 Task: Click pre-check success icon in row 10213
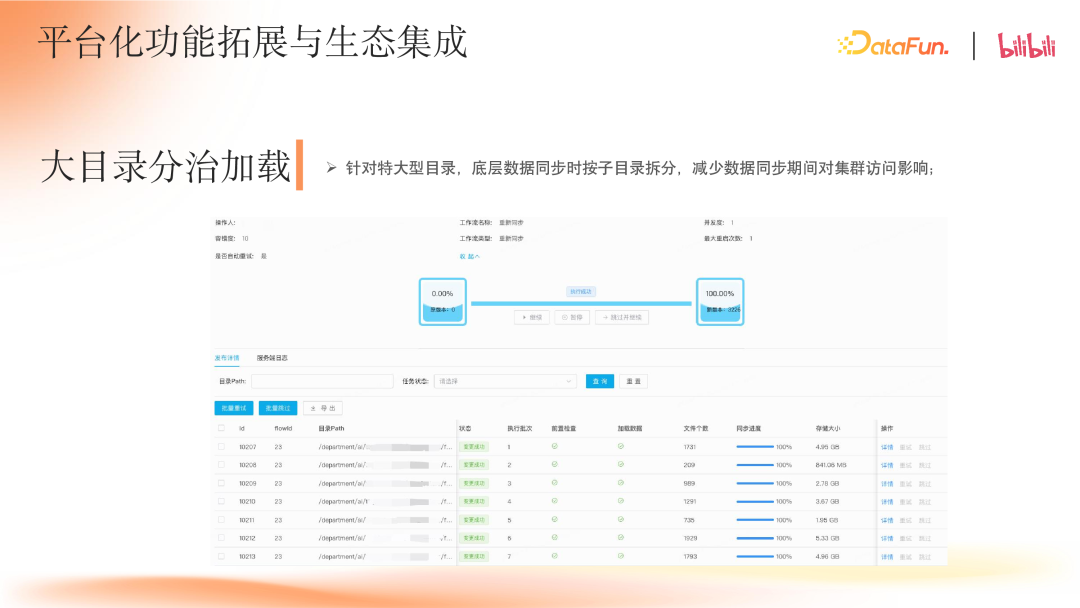554,556
